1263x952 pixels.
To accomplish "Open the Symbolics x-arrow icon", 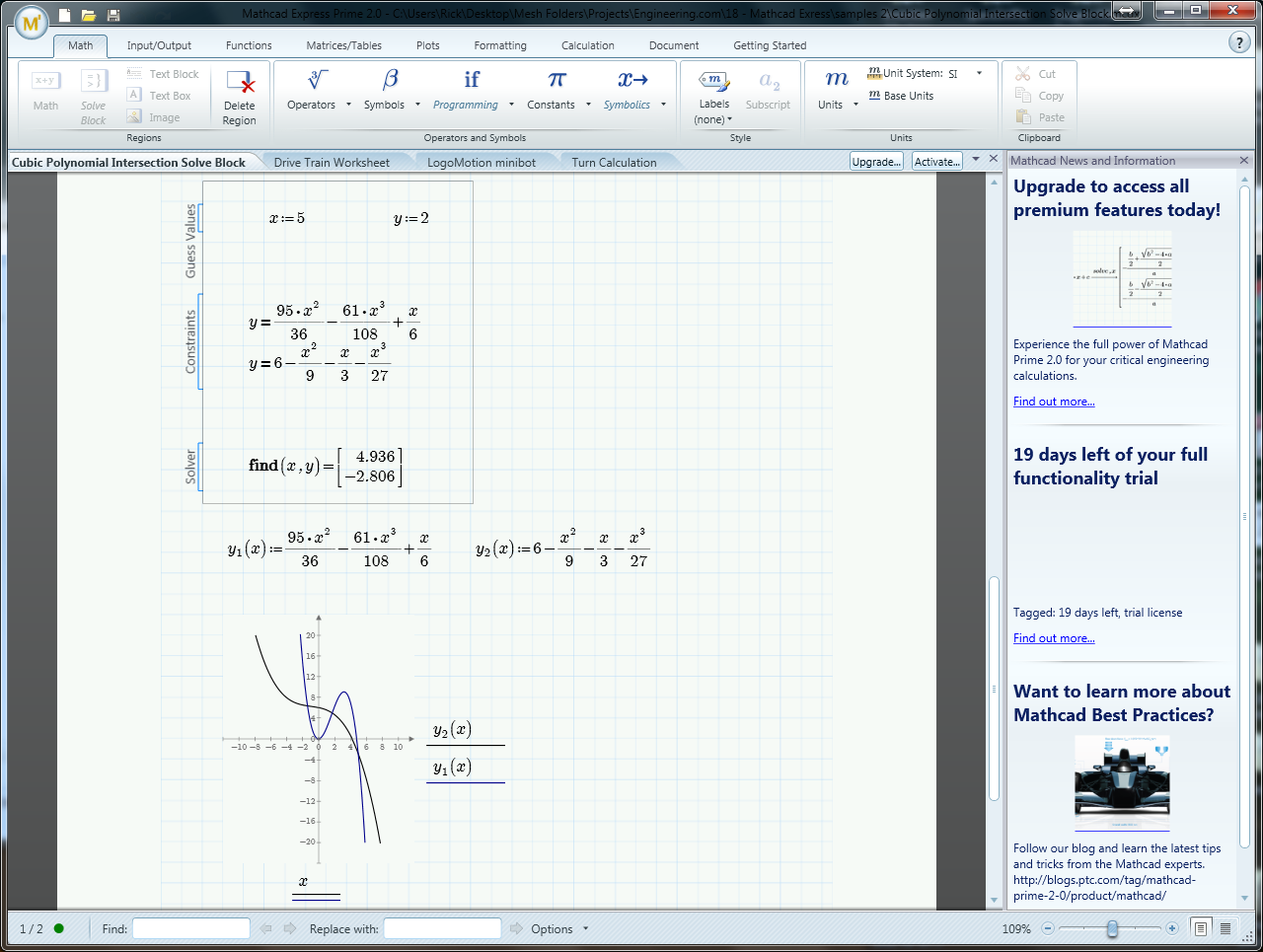I will click(x=632, y=80).
